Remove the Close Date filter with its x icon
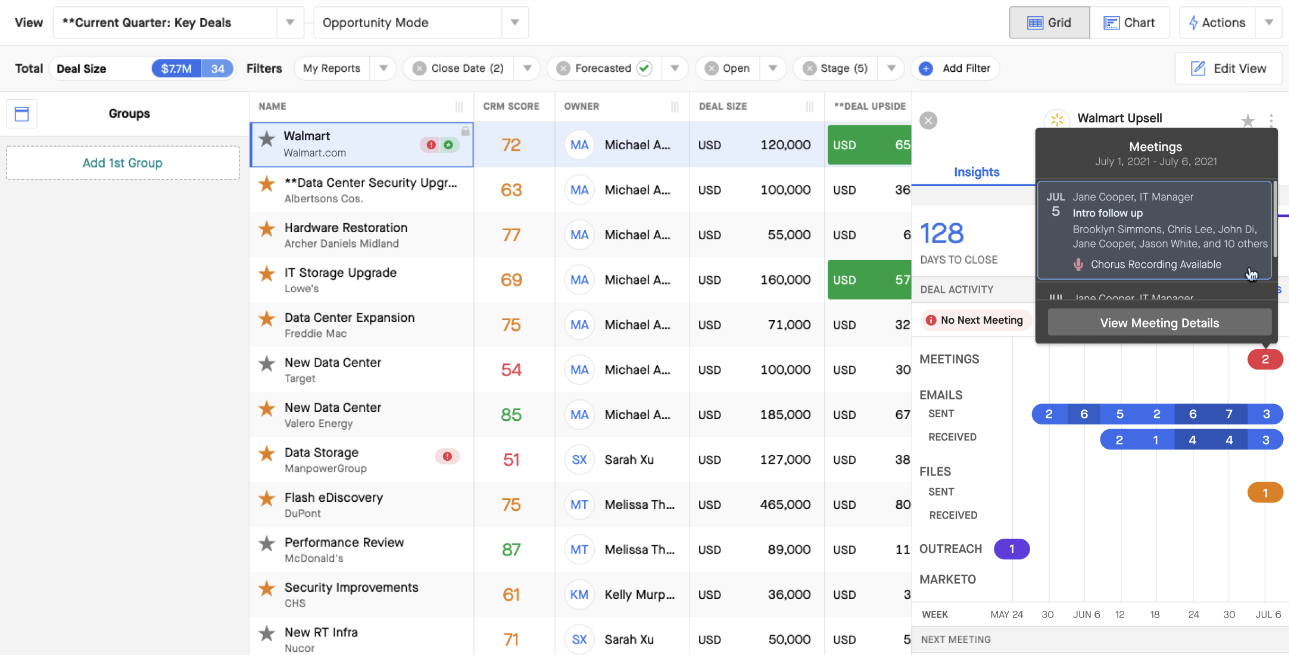 pos(419,68)
